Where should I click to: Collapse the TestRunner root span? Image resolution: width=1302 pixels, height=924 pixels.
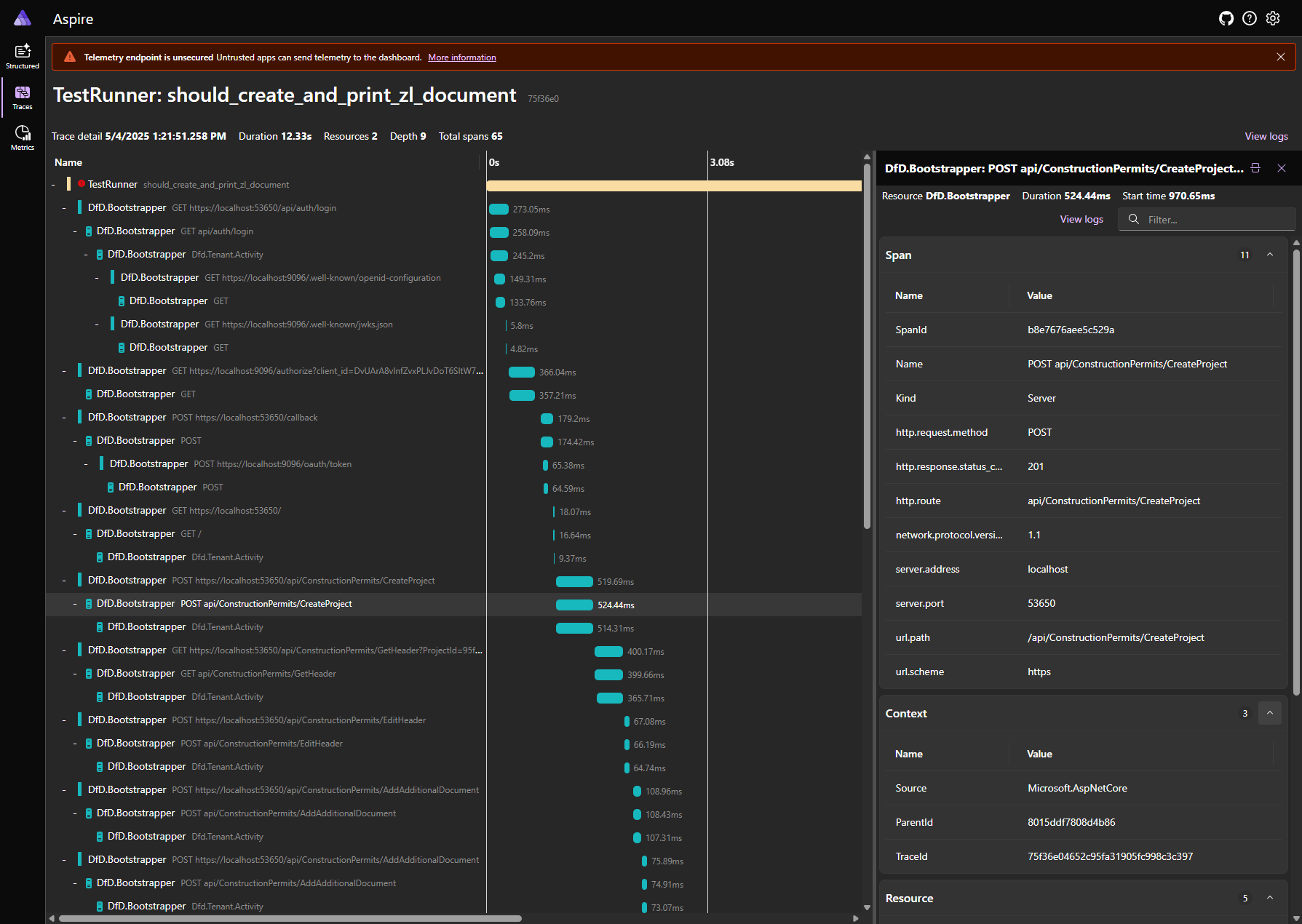tap(54, 185)
